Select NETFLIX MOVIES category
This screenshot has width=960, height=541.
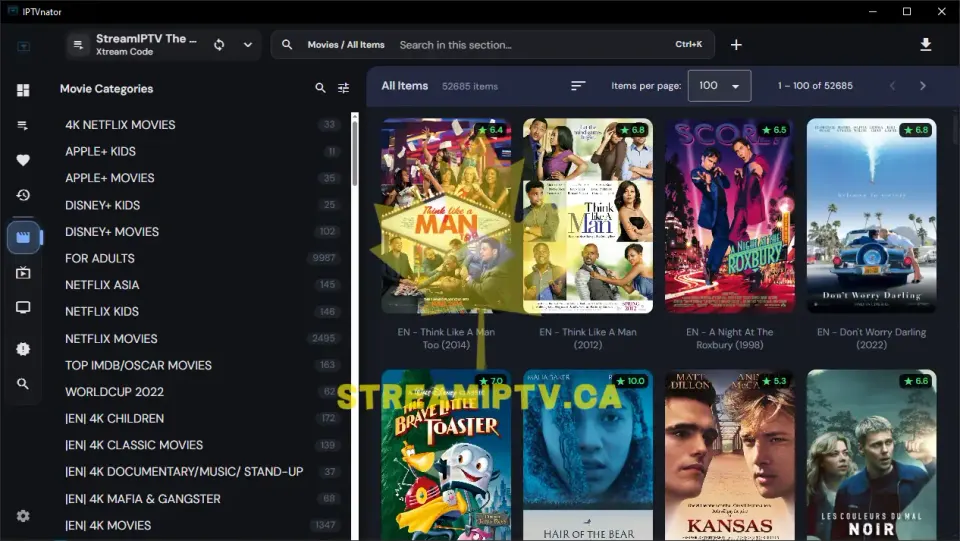click(x=202, y=338)
